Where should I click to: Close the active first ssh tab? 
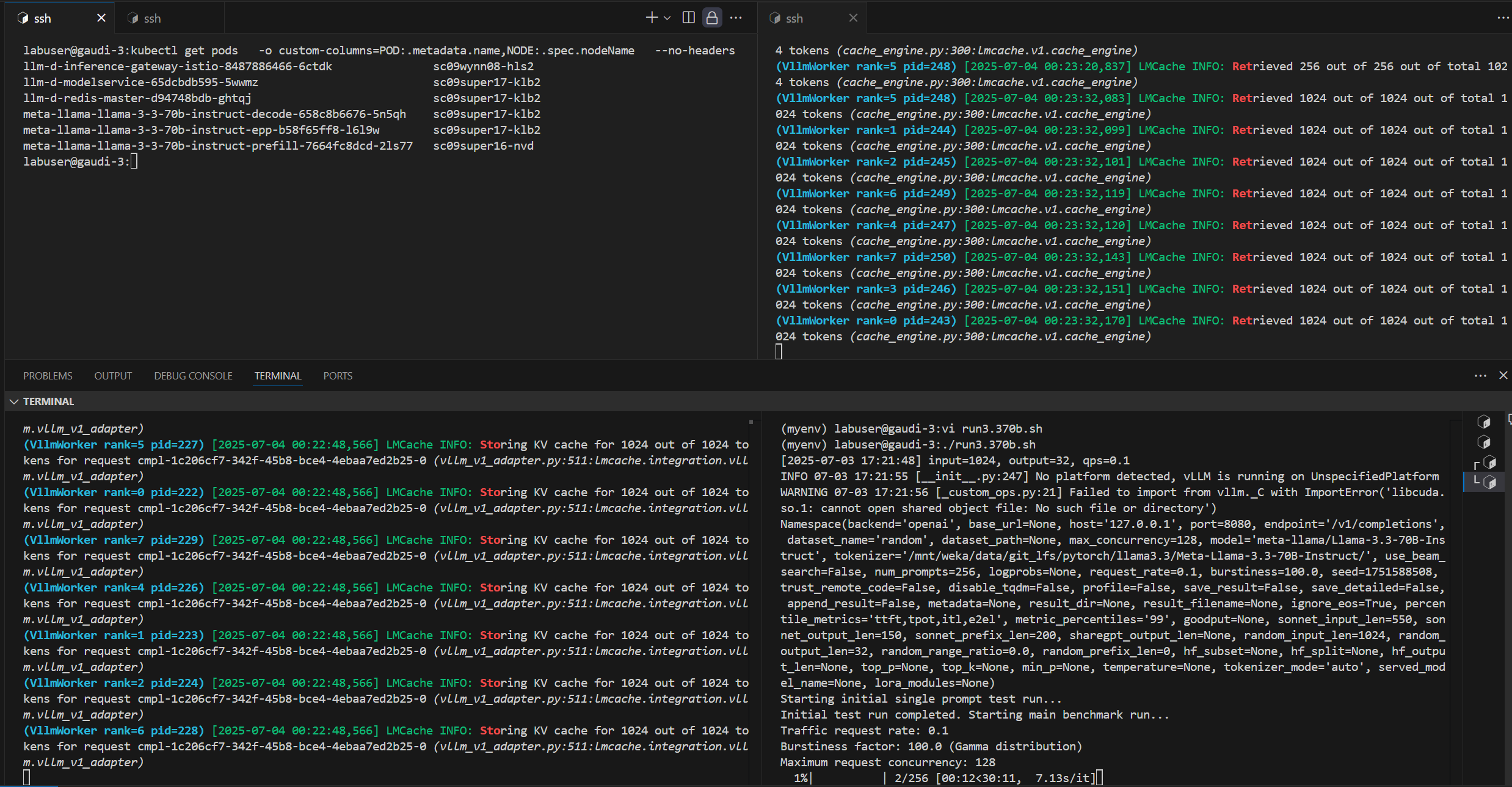pyautogui.click(x=101, y=18)
